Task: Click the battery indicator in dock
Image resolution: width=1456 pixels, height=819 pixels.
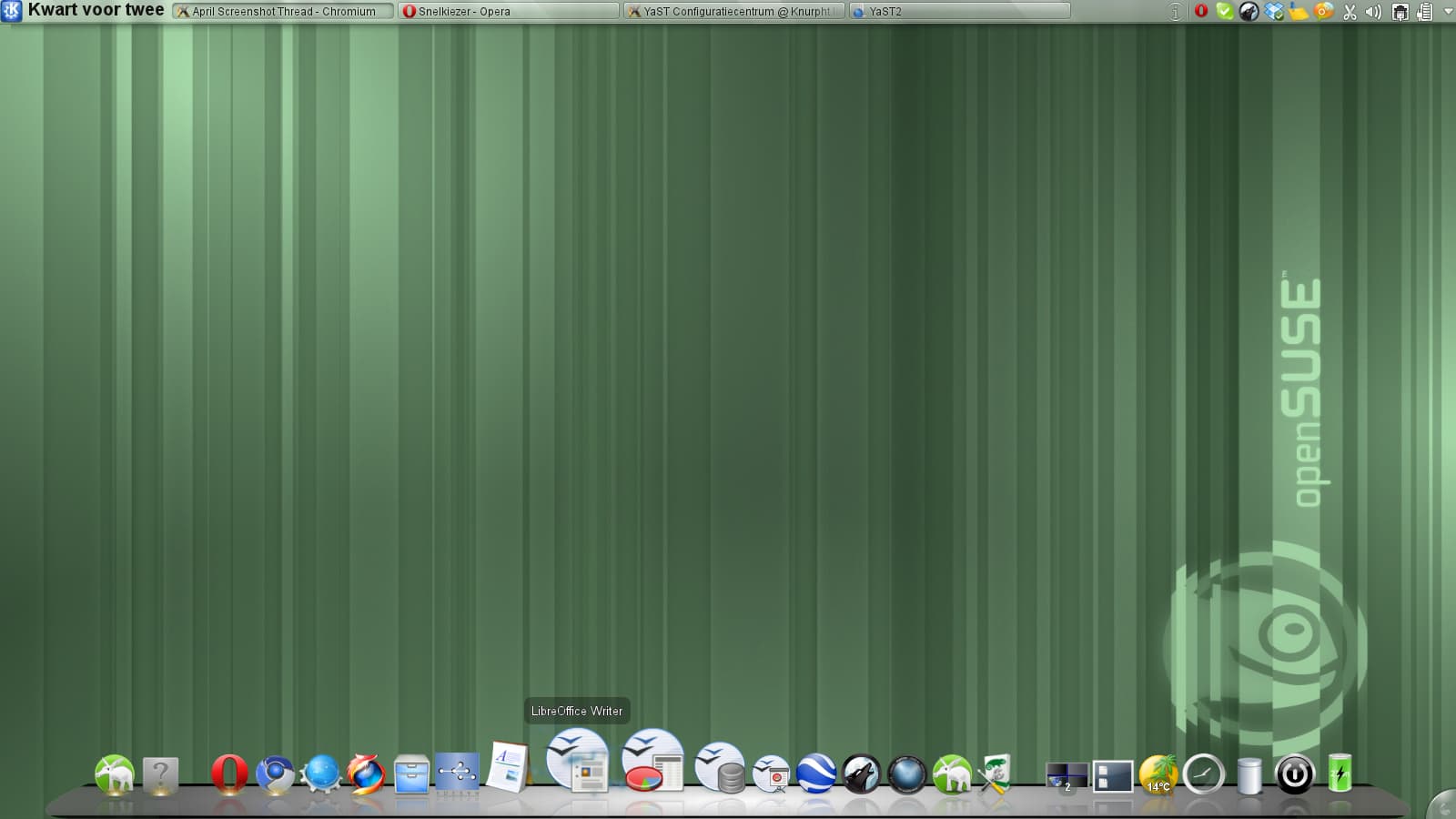Action: (x=1340, y=773)
